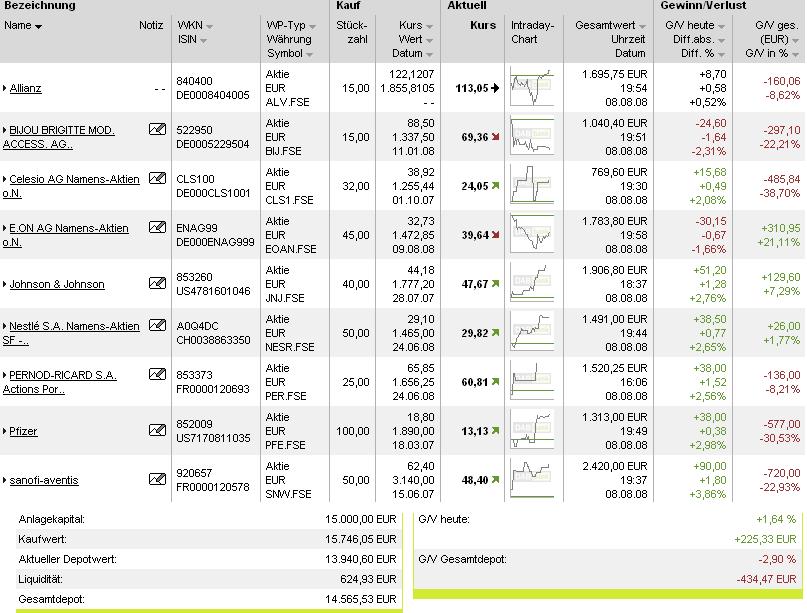Sort by Name column arrow

point(38,26)
